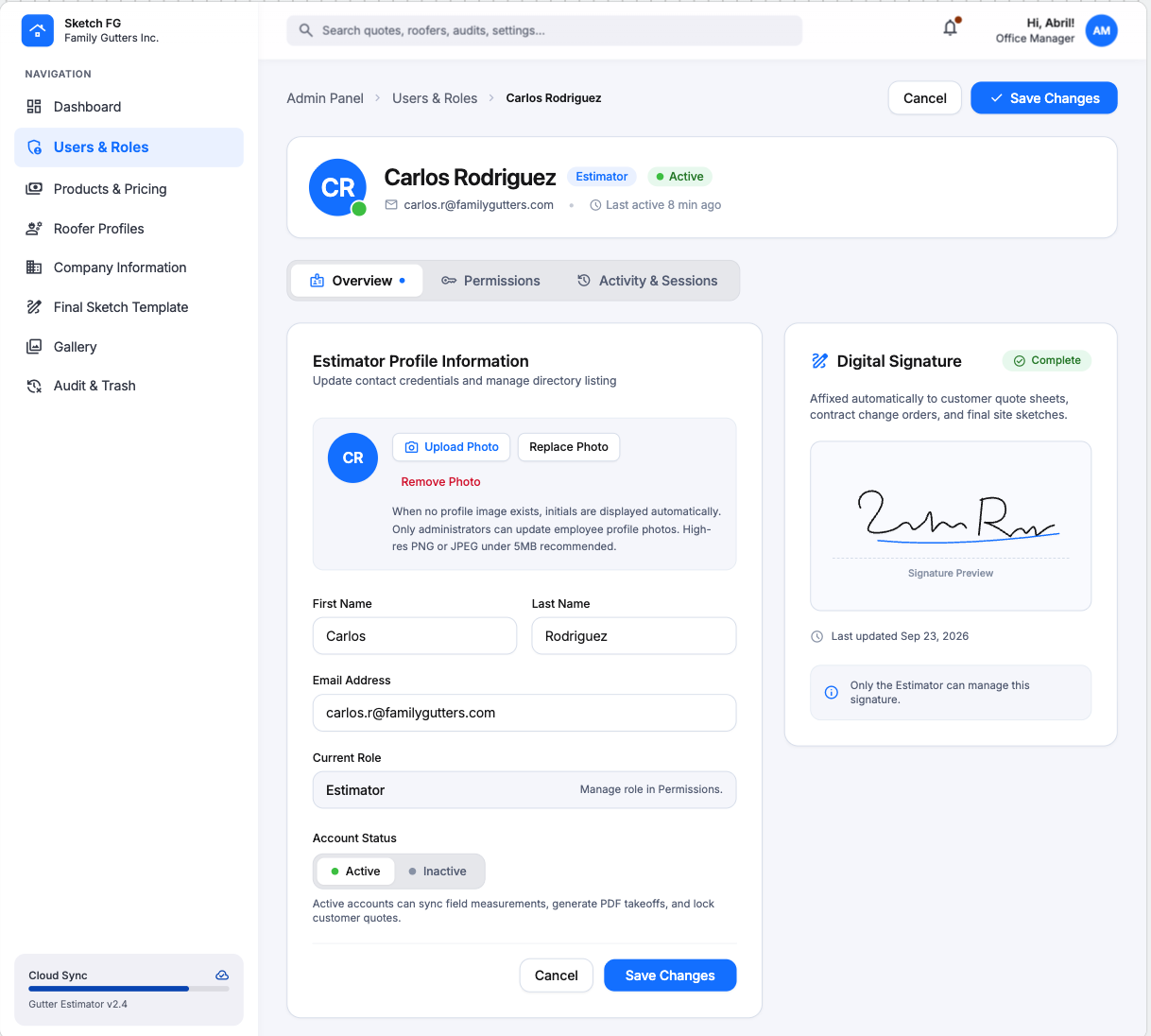Screen dimensions: 1151x1036
Task: Click the Audit & Trash restore icon
Action: (34, 386)
